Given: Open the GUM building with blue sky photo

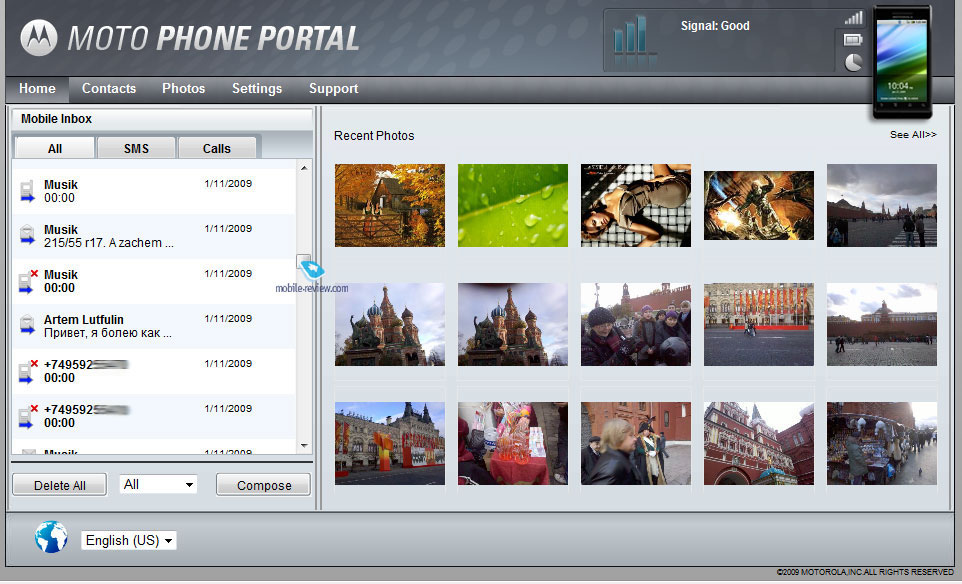Looking at the screenshot, I should (390, 444).
